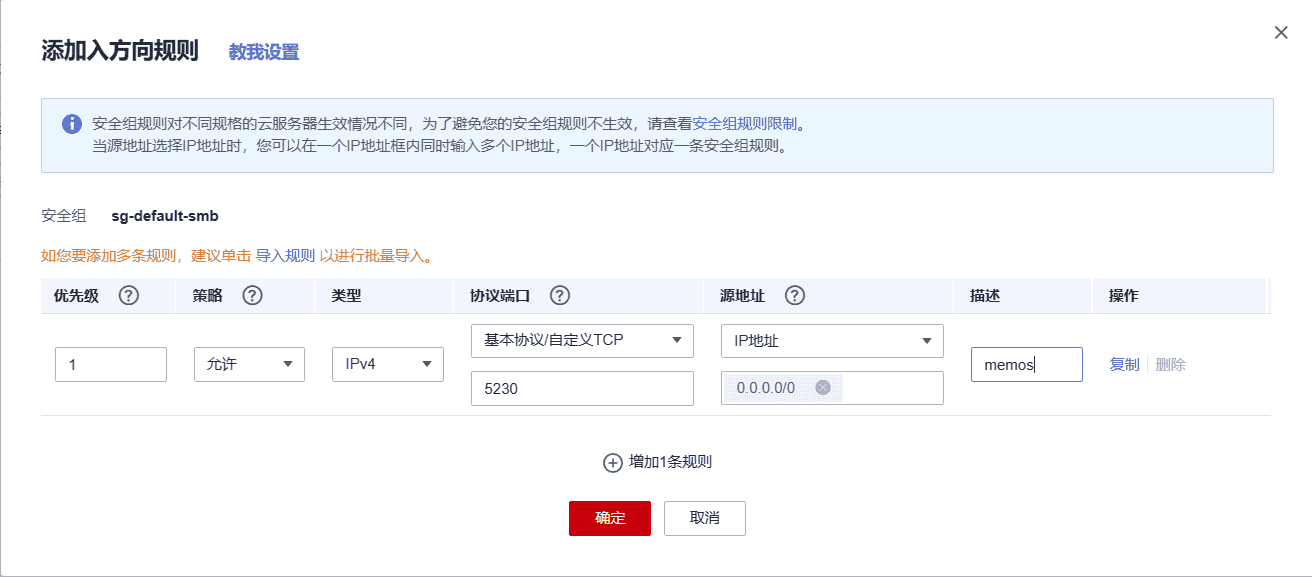Click the help icon next to 源地址
1312x577 pixels.
click(793, 295)
